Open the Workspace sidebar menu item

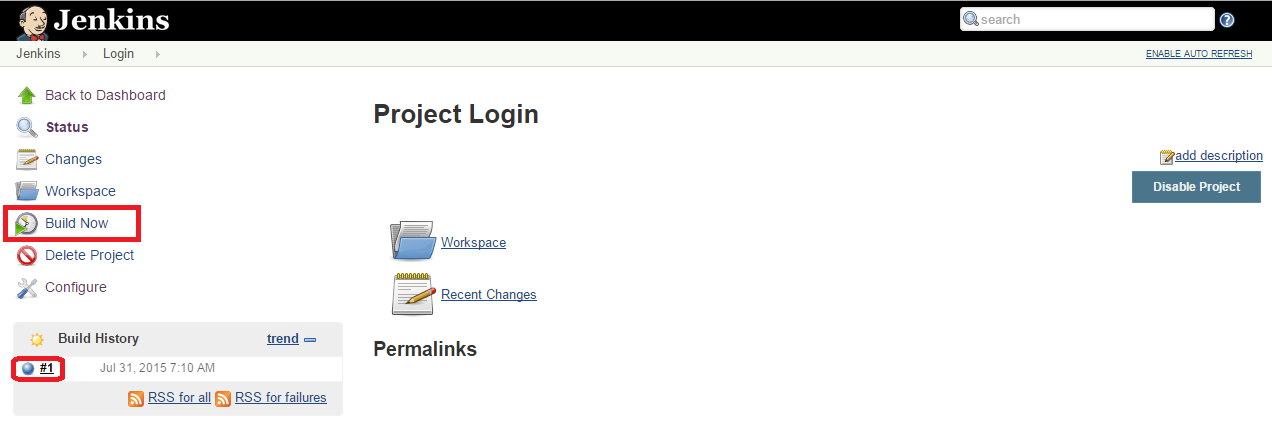click(x=80, y=191)
